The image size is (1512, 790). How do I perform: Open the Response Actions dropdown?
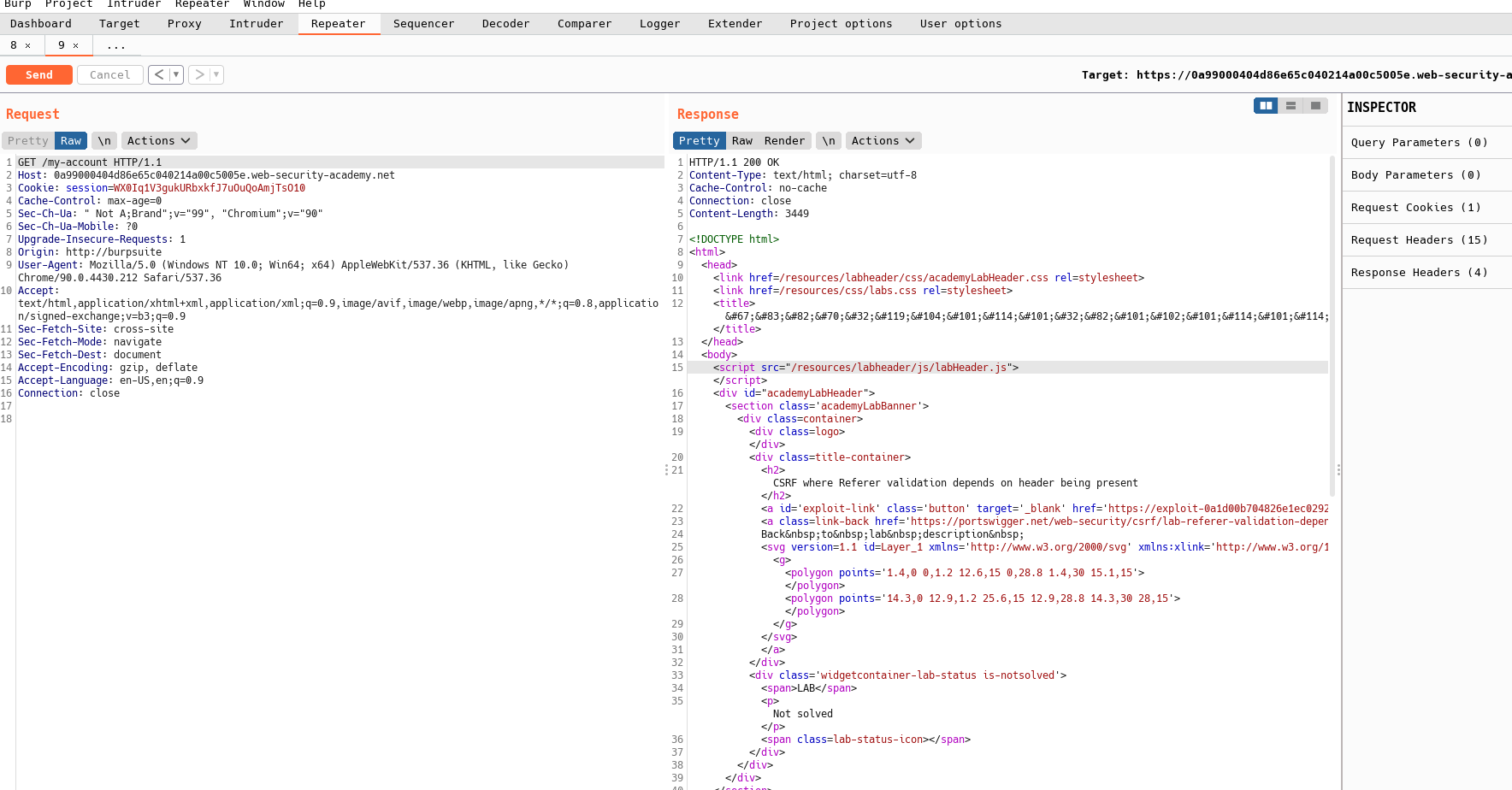click(883, 141)
